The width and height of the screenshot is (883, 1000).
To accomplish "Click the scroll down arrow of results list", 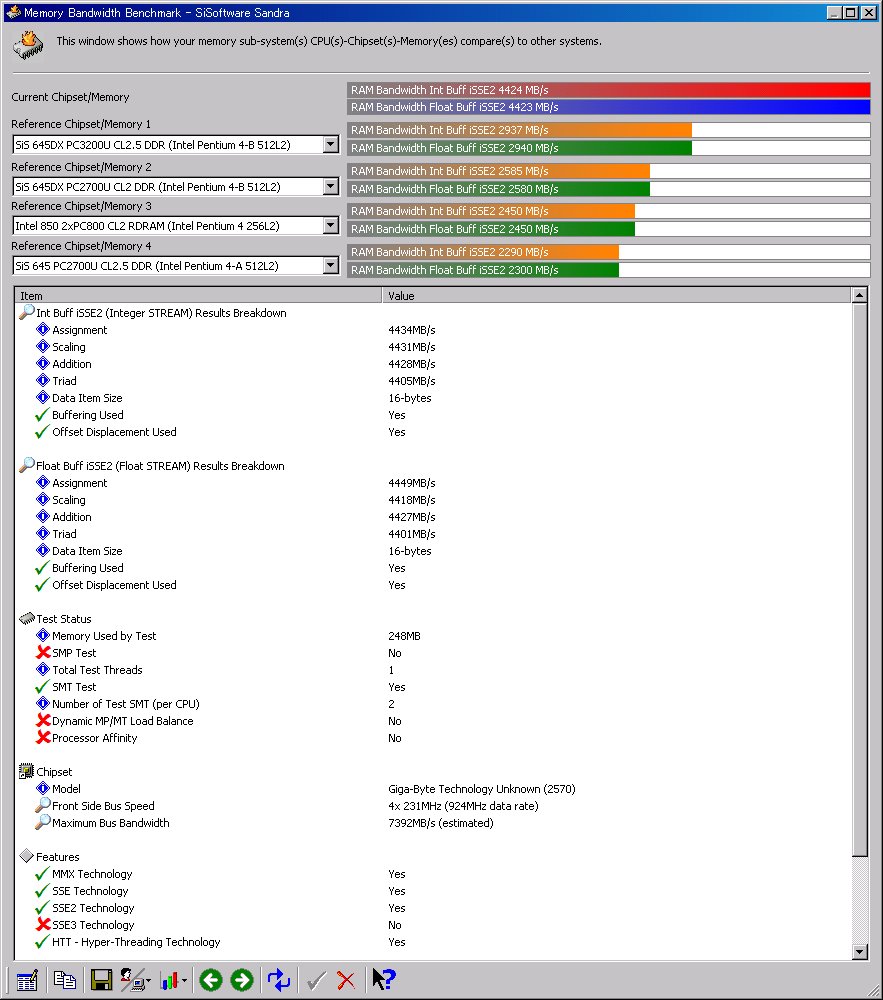I will click(x=859, y=952).
